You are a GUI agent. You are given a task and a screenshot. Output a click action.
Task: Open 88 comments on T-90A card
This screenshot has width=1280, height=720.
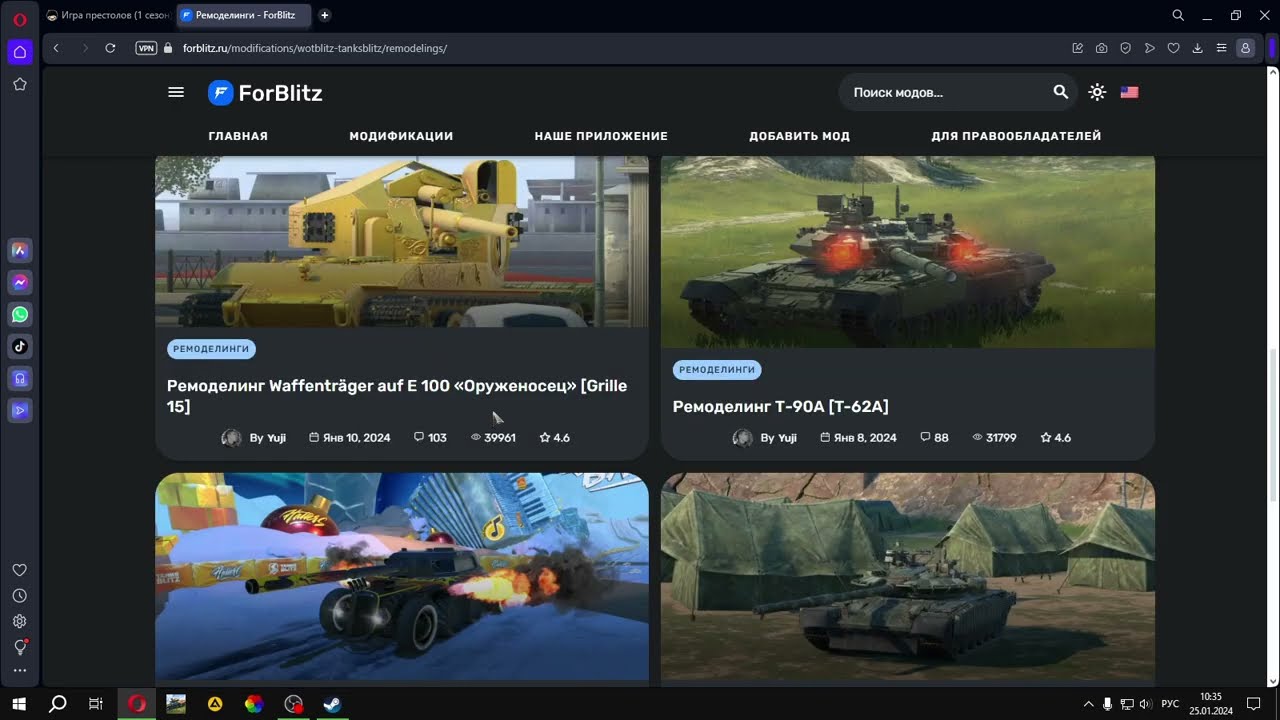(x=934, y=438)
